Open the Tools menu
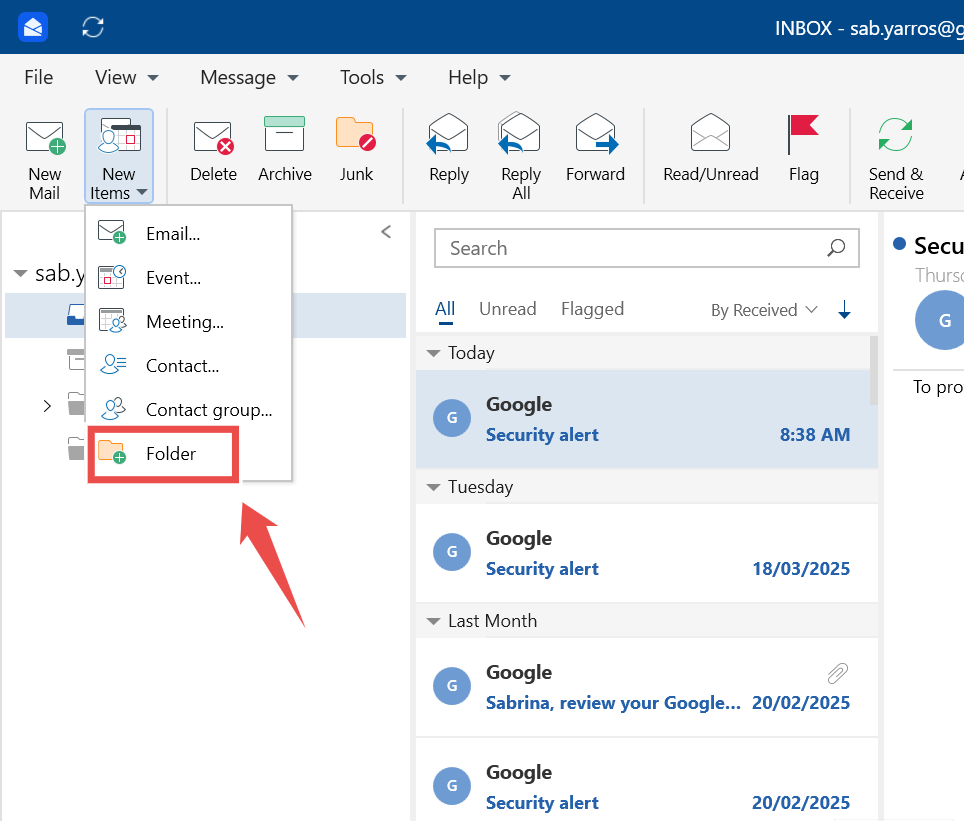964x821 pixels. tap(373, 77)
